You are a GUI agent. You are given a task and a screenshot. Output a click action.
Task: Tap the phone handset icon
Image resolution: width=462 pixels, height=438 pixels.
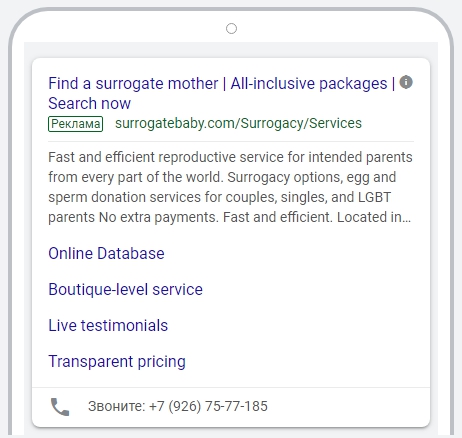pyautogui.click(x=60, y=407)
